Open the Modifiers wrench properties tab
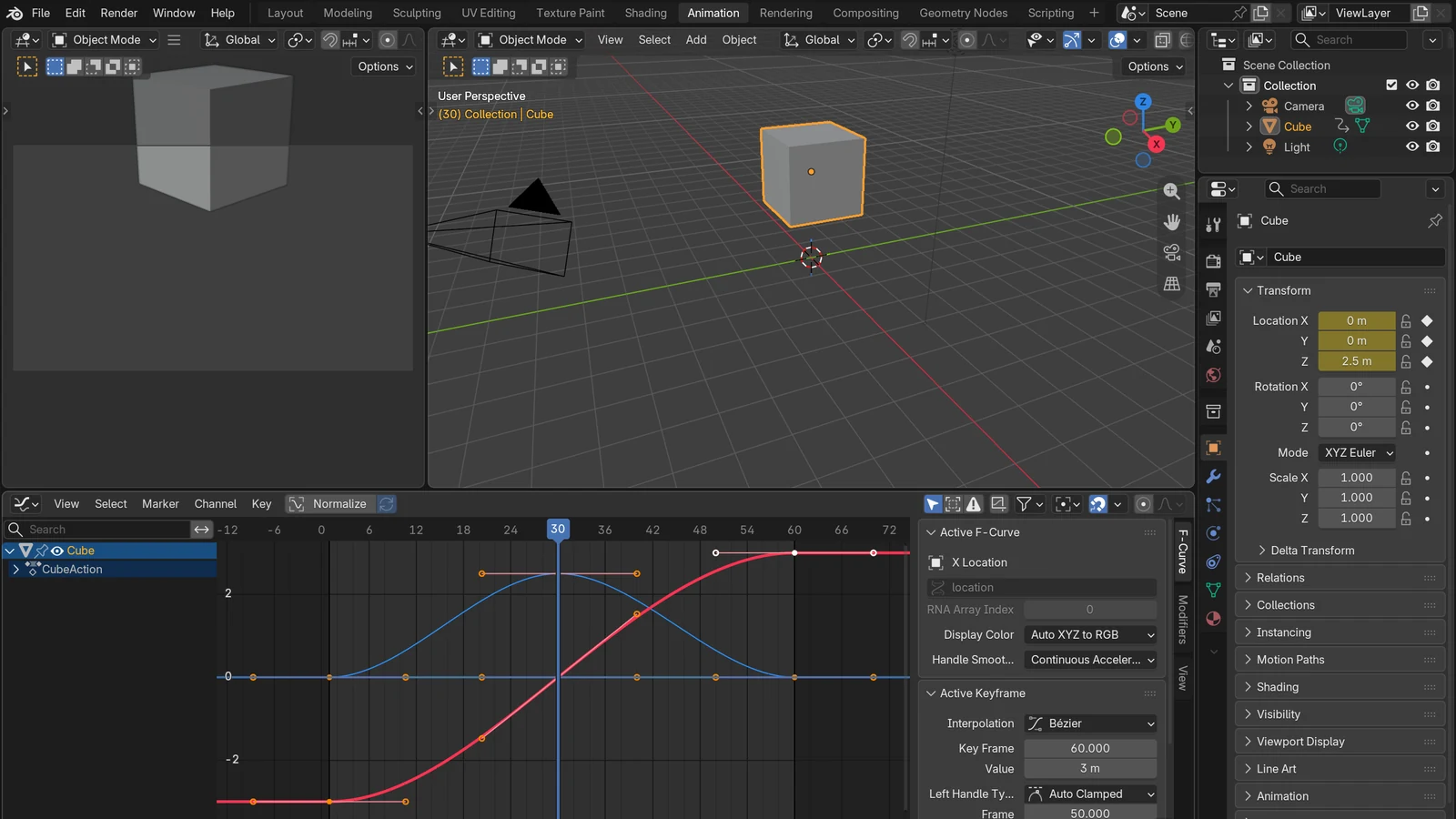The image size is (1456, 819). click(x=1213, y=476)
